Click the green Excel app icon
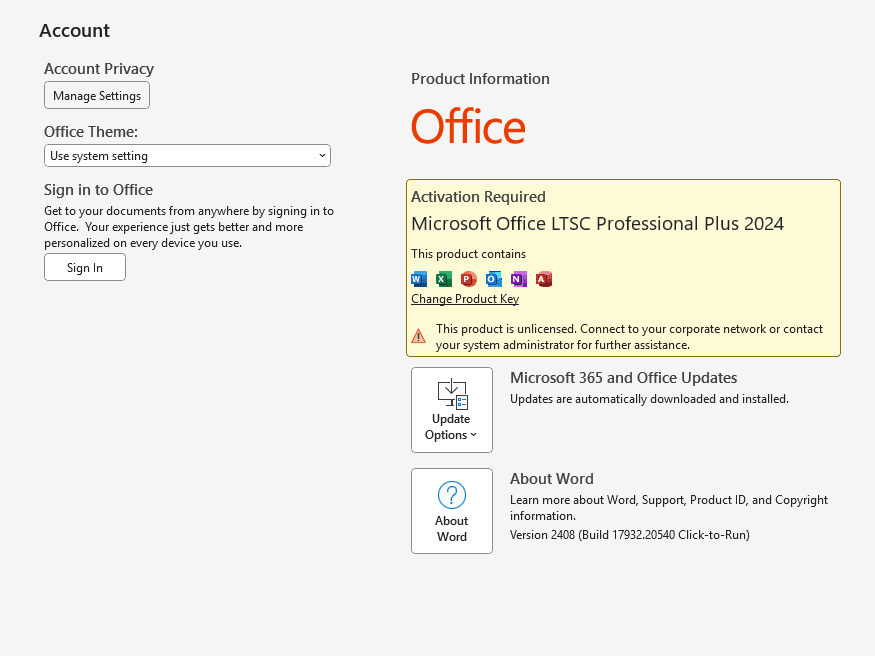The height and width of the screenshot is (656, 875). point(444,279)
